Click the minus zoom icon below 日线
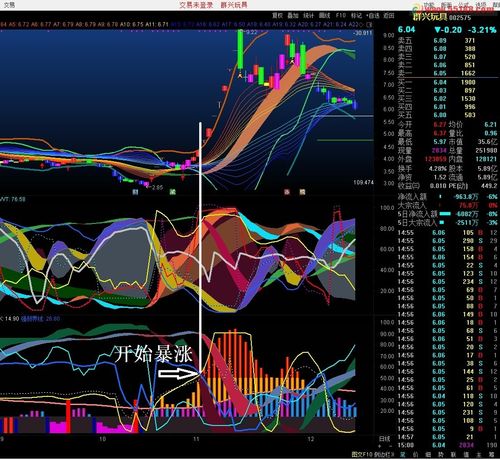 coord(390,446)
